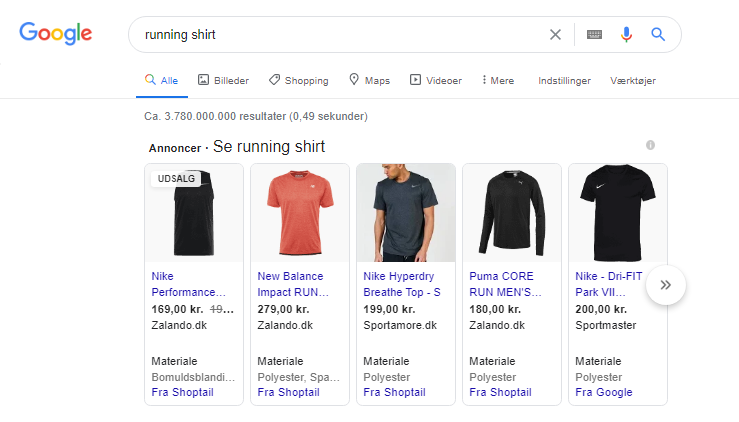
Task: Open the Maps tab
Action: (x=370, y=81)
